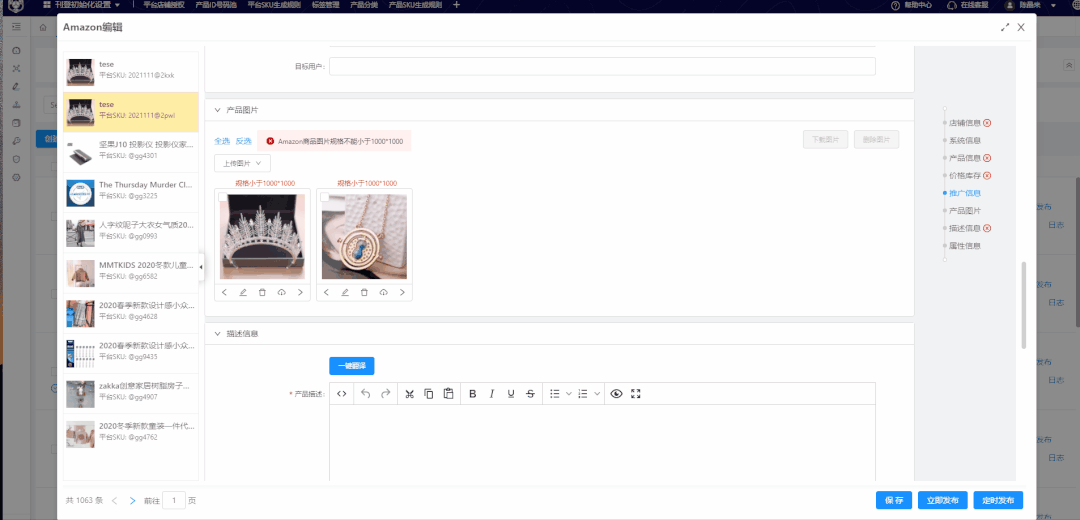Click the 全选 link above the images
Screen dimensions: 1080x520
(x=222, y=141)
